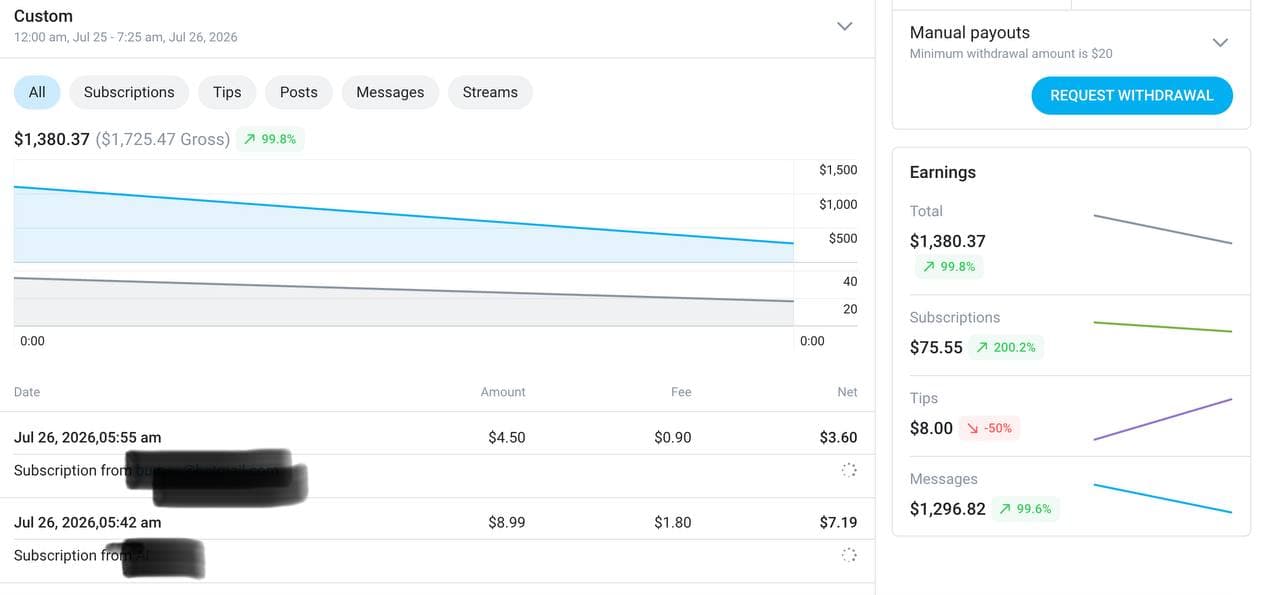Click the $1,725.47 Gross amount text
The image size is (1280, 595).
(x=163, y=139)
